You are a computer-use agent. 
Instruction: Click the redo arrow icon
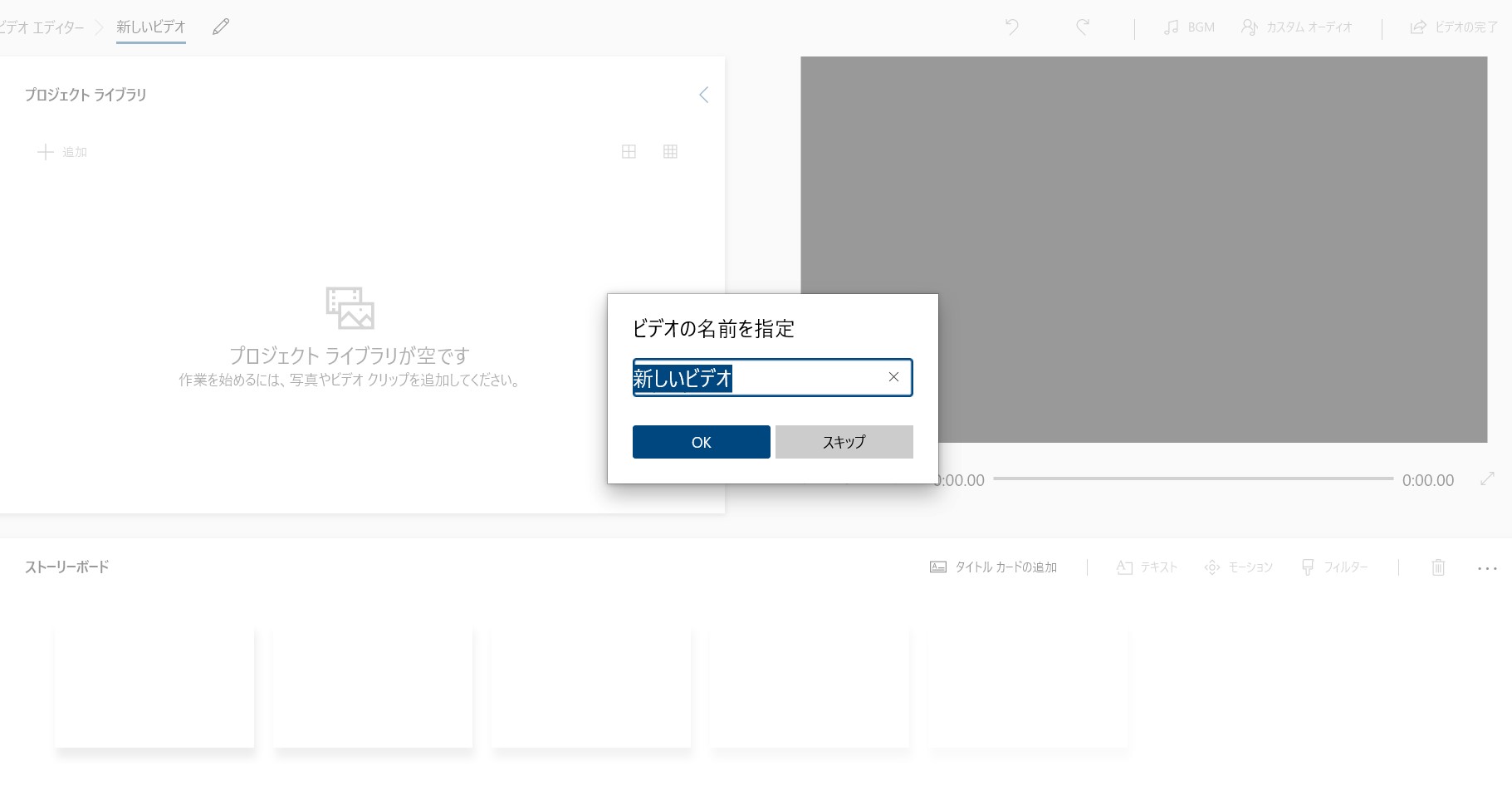pos(1083,27)
